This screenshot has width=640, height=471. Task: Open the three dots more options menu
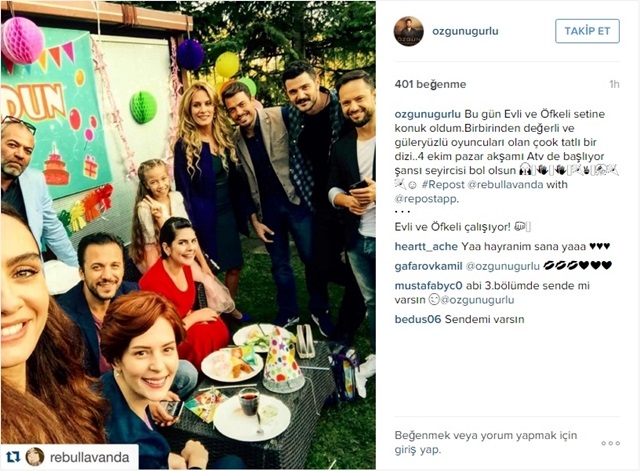(610, 443)
